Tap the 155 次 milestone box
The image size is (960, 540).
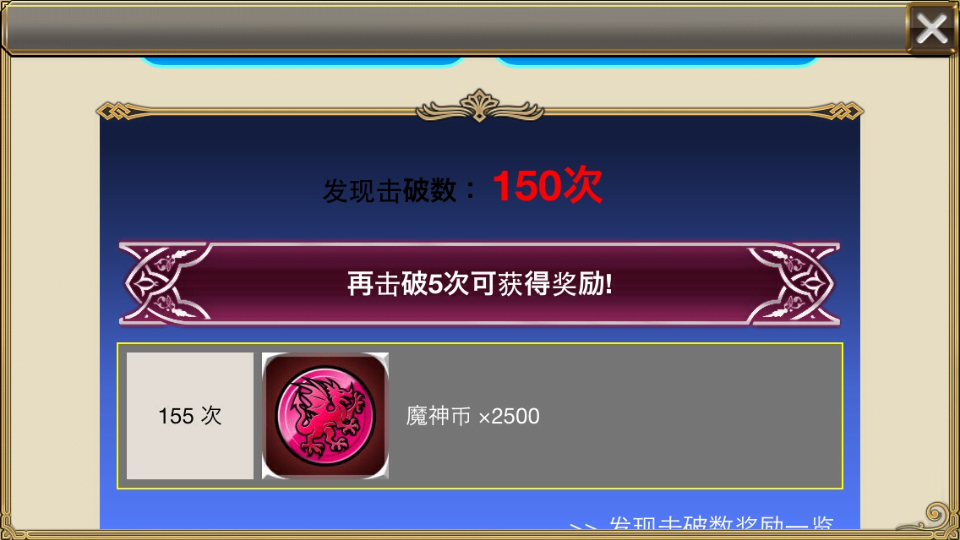(190, 416)
